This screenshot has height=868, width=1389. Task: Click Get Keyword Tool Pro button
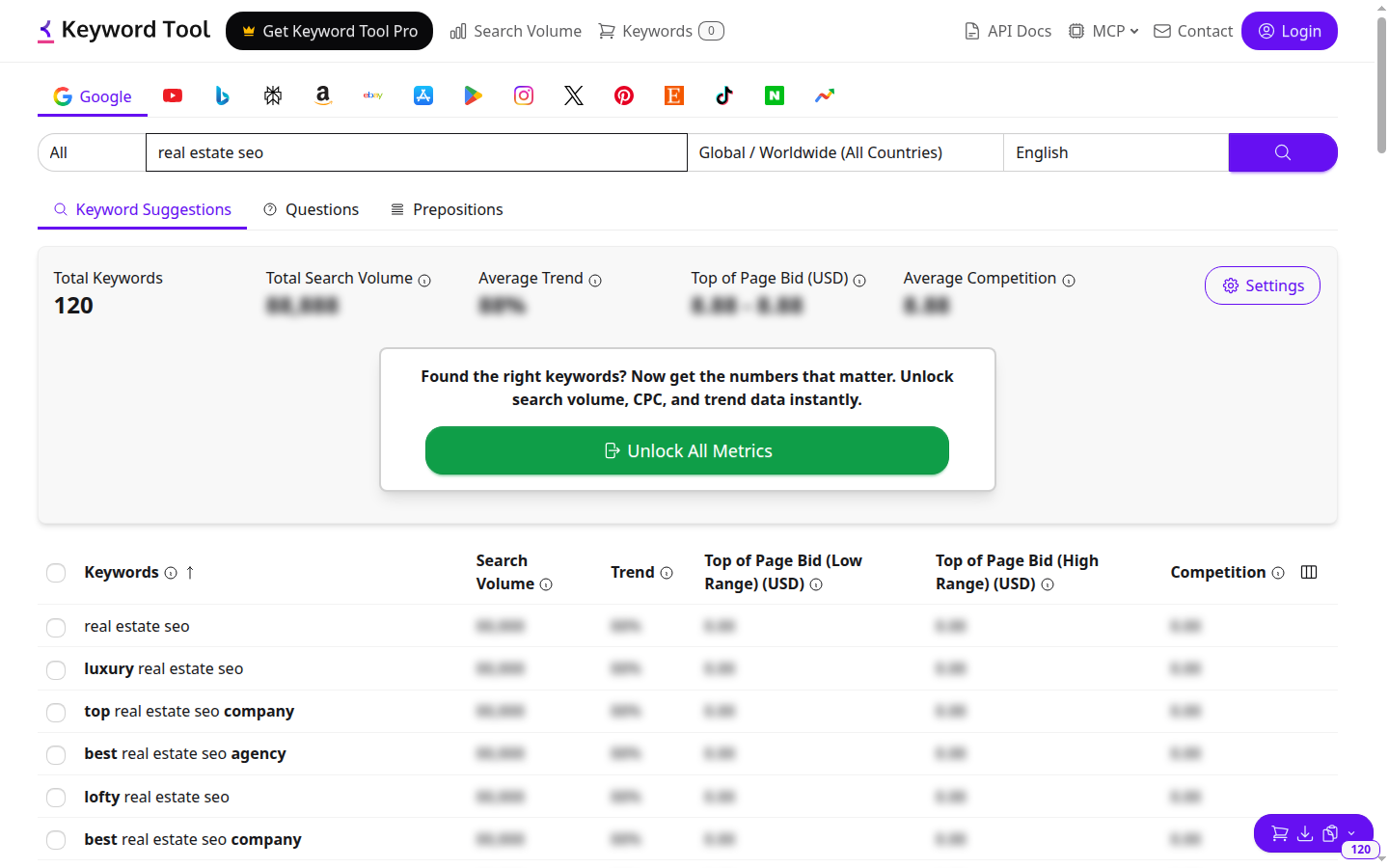[x=329, y=31]
